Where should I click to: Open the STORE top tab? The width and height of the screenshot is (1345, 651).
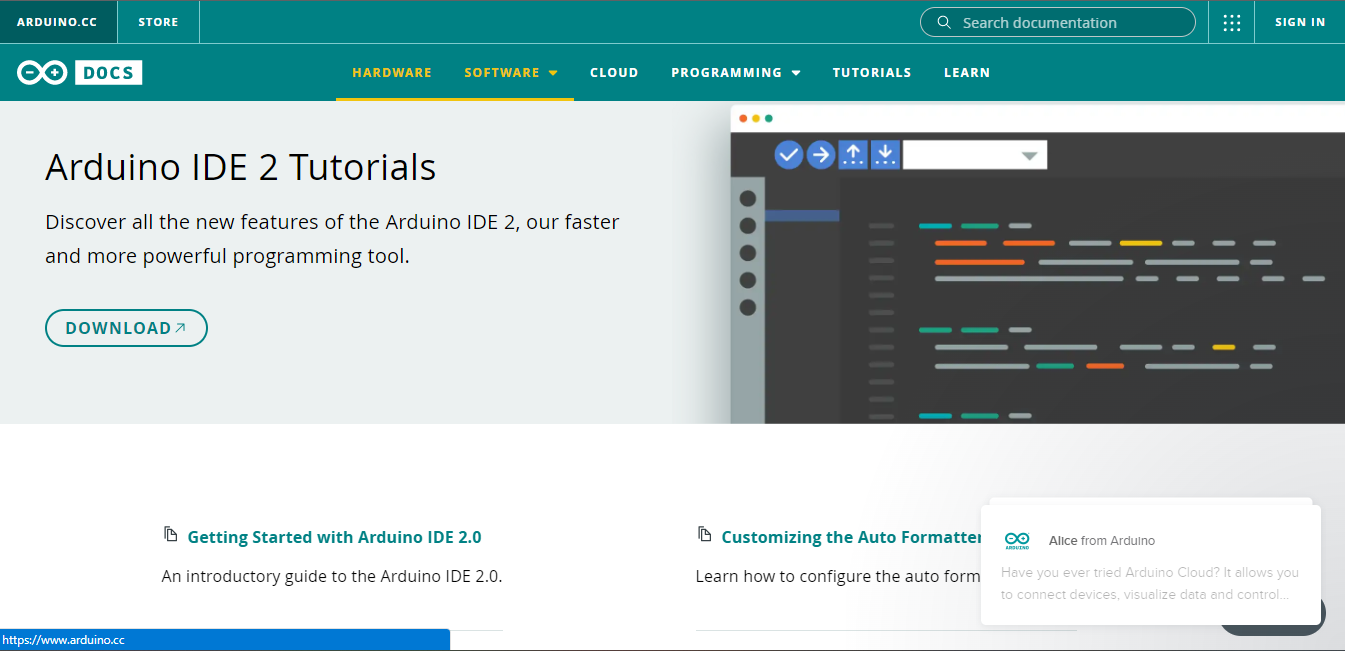pos(158,22)
